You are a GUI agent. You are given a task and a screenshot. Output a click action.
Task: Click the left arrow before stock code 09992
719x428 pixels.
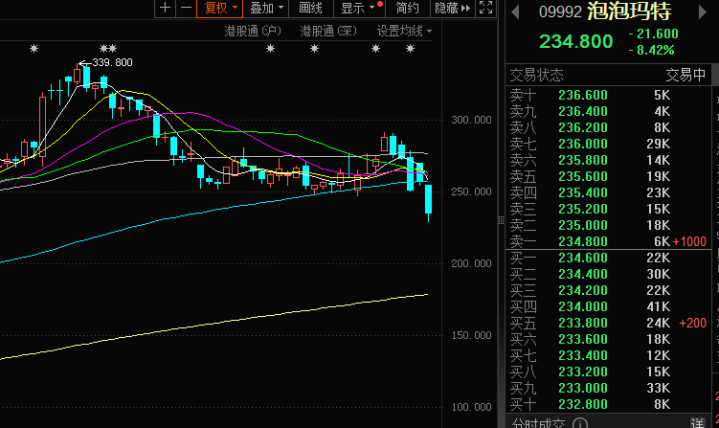(516, 13)
